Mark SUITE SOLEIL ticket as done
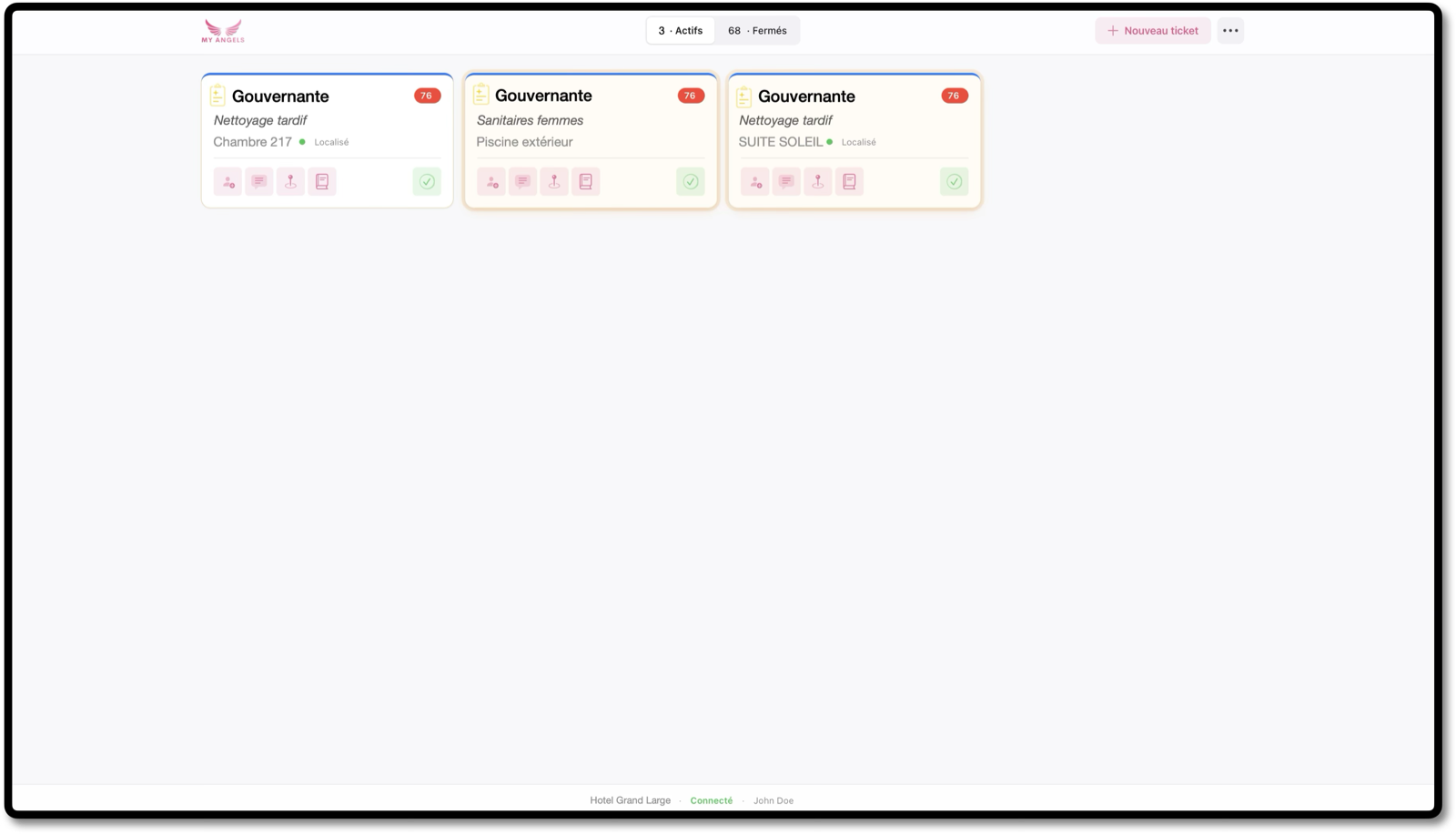The image size is (1456, 834). [954, 181]
